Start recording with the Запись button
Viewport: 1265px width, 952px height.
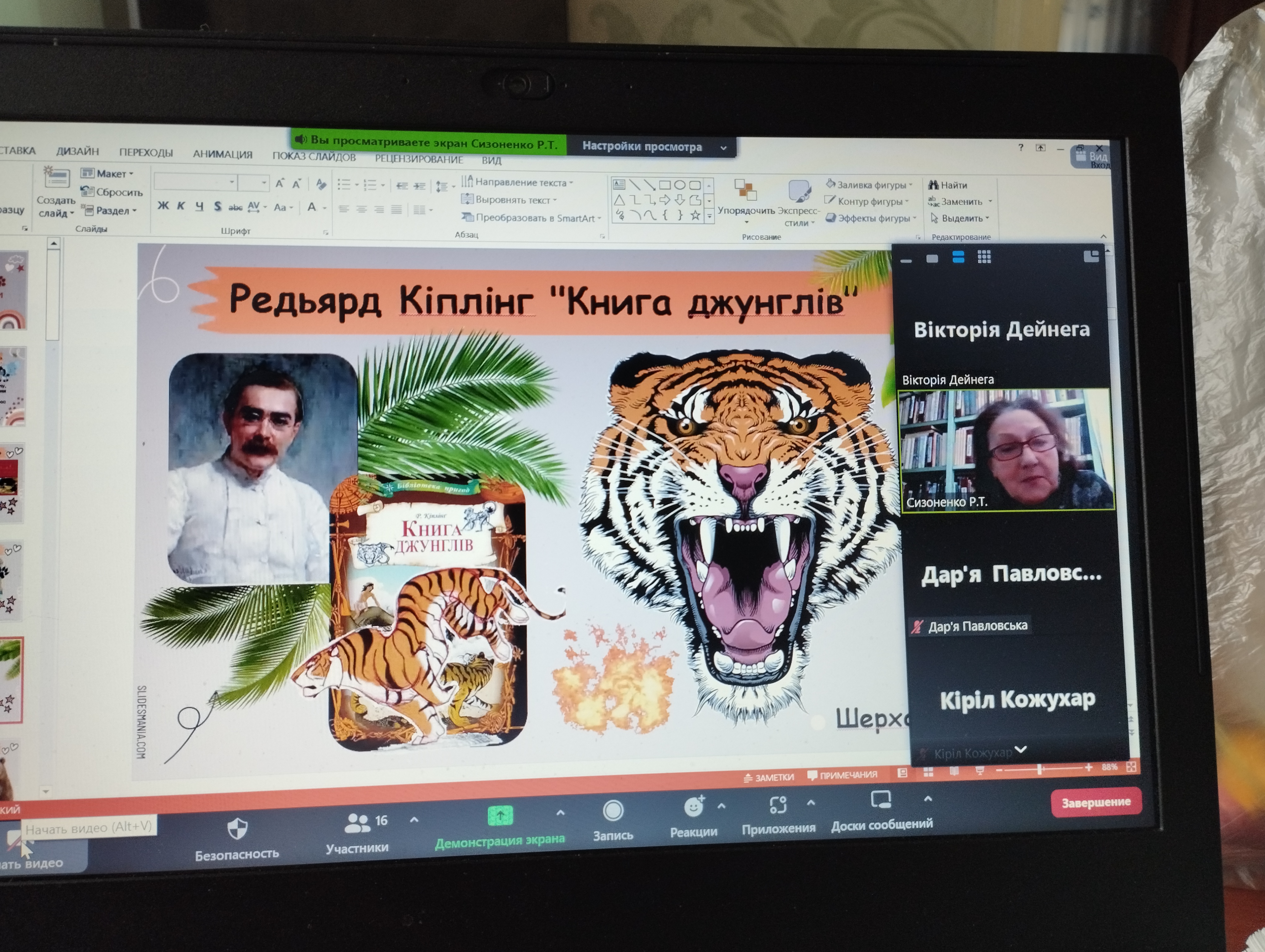(613, 821)
